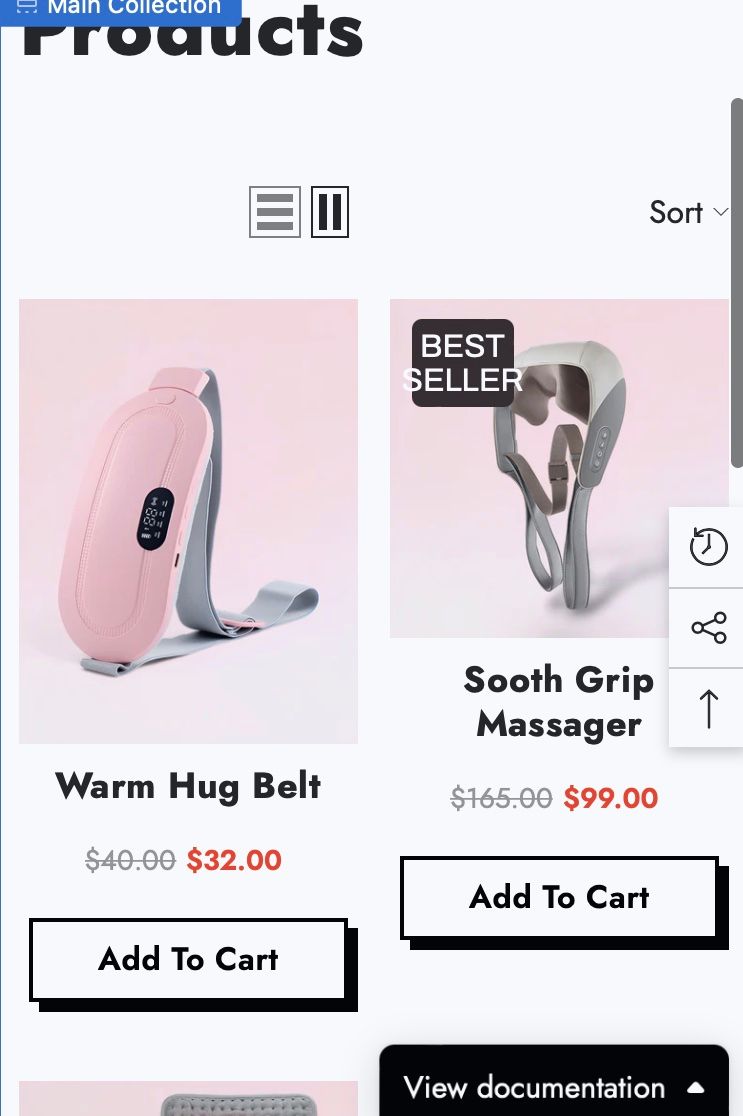
Task: Click the Sort chevron arrow
Action: click(720, 212)
